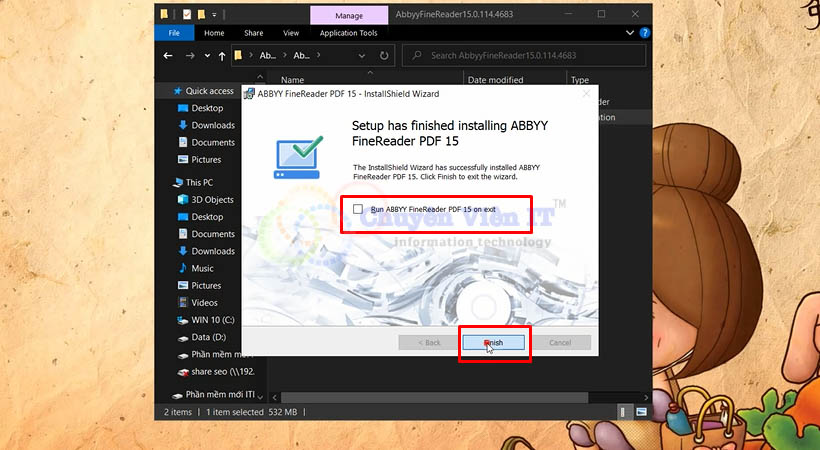Click the Up directory arrow

pyautogui.click(x=221, y=56)
